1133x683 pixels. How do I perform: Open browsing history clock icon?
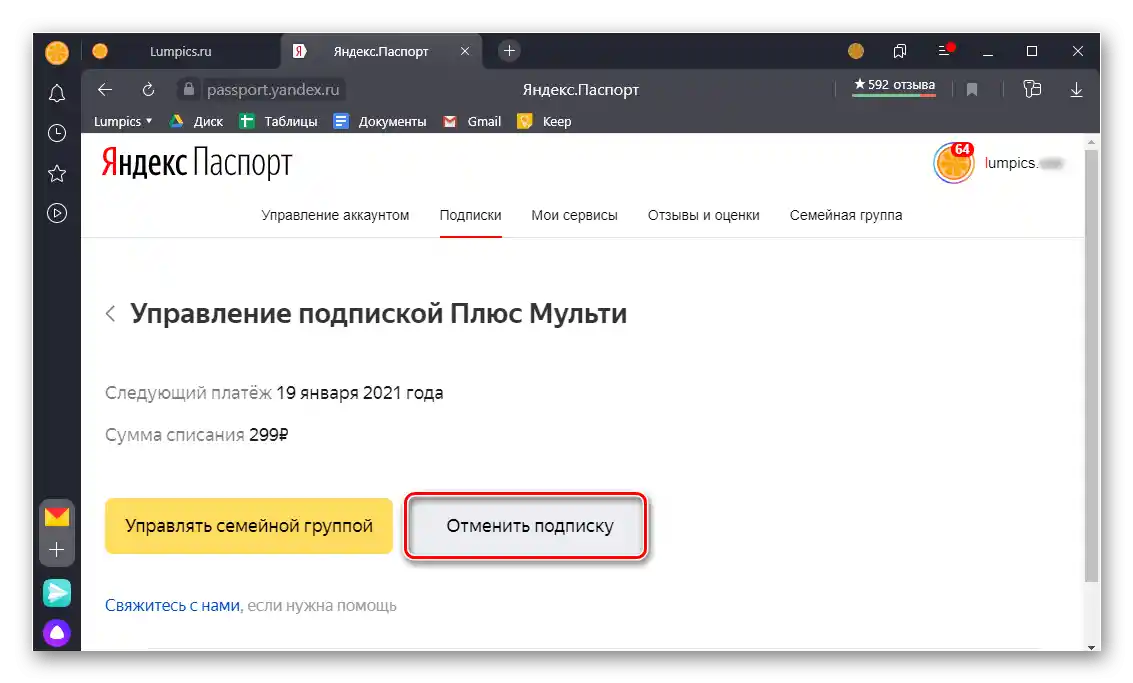(x=57, y=133)
